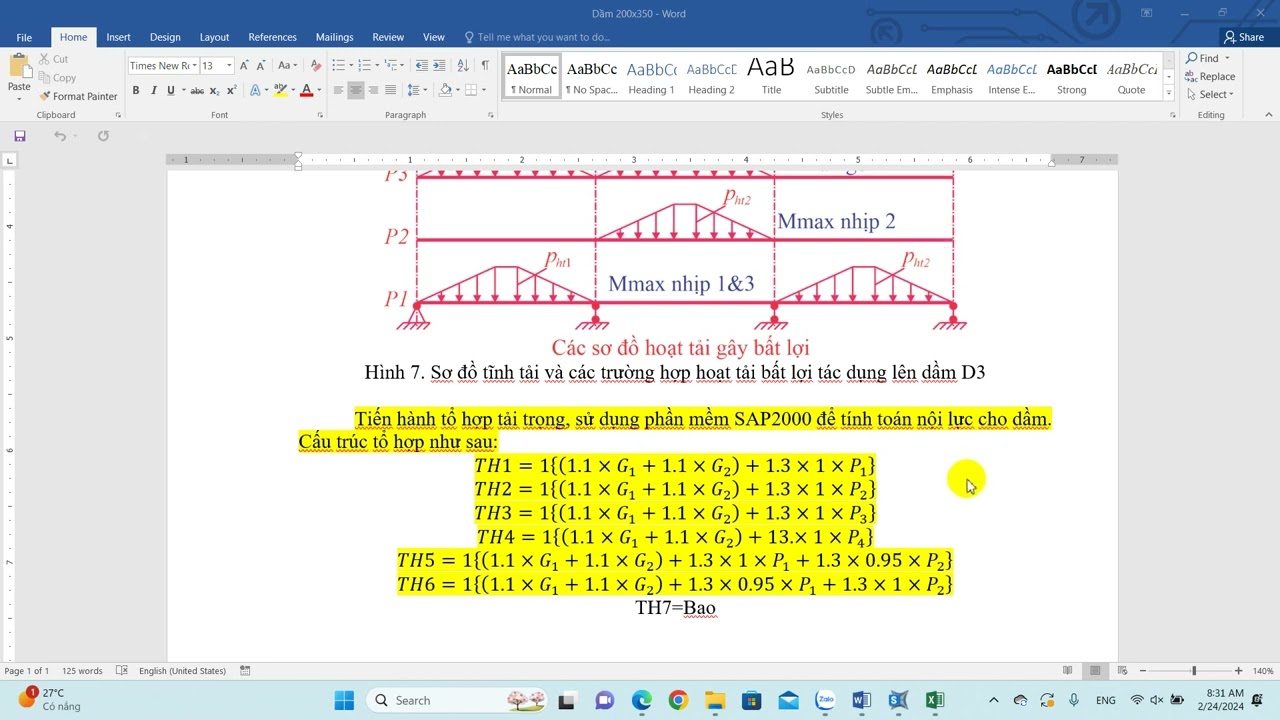Open the Numbering list dropdown arrow
Screen dimensions: 1280x720
tap(379, 66)
